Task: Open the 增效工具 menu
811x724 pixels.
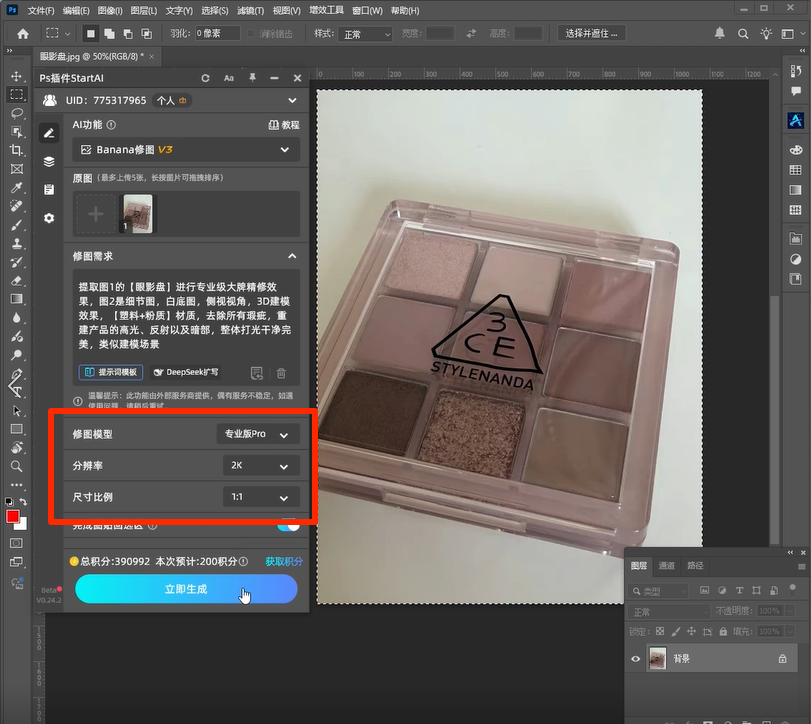Action: pyautogui.click(x=326, y=10)
